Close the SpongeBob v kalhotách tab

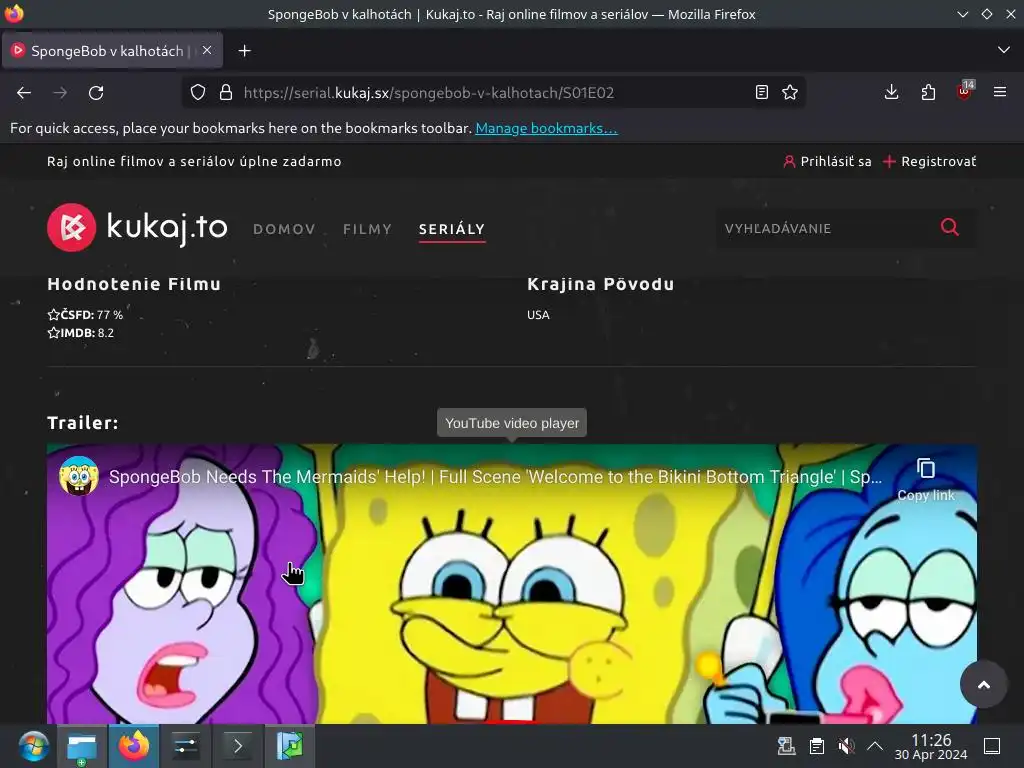[x=206, y=50]
